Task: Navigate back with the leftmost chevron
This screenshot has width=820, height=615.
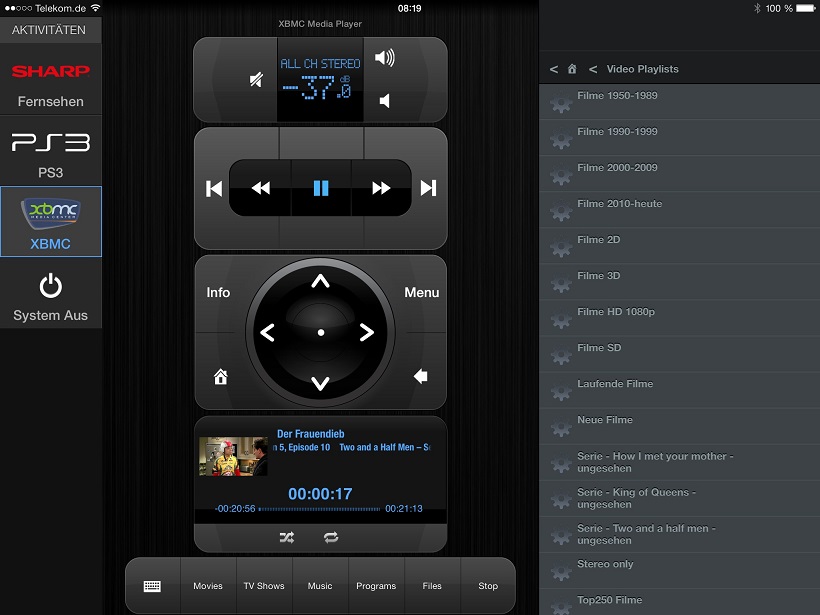Action: pyautogui.click(x=554, y=69)
